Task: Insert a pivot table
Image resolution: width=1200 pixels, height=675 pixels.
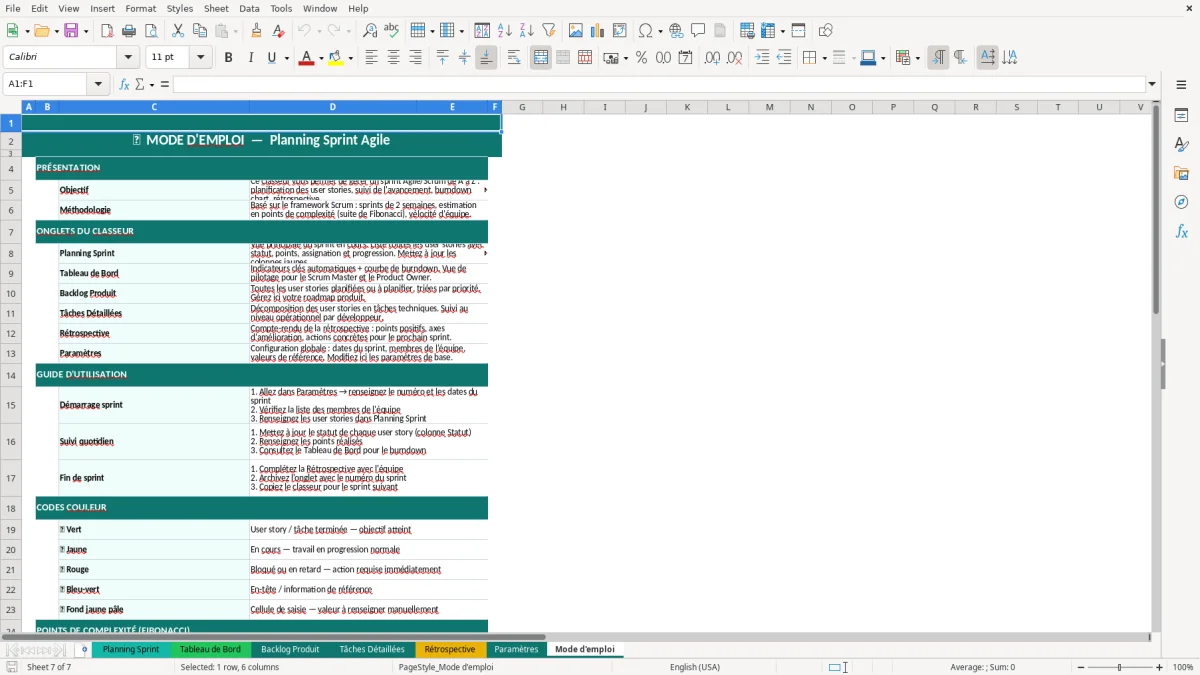Action: [x=620, y=31]
